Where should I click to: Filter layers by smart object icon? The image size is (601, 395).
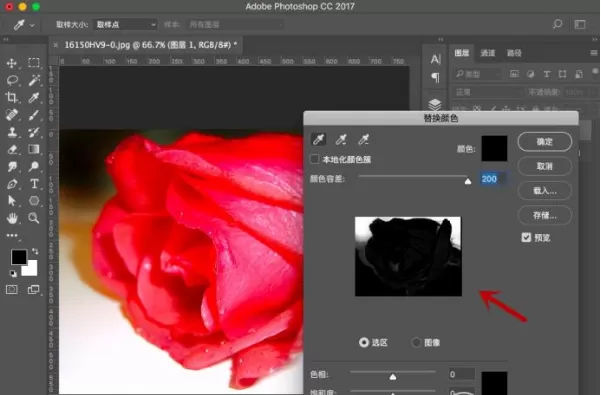pos(579,74)
